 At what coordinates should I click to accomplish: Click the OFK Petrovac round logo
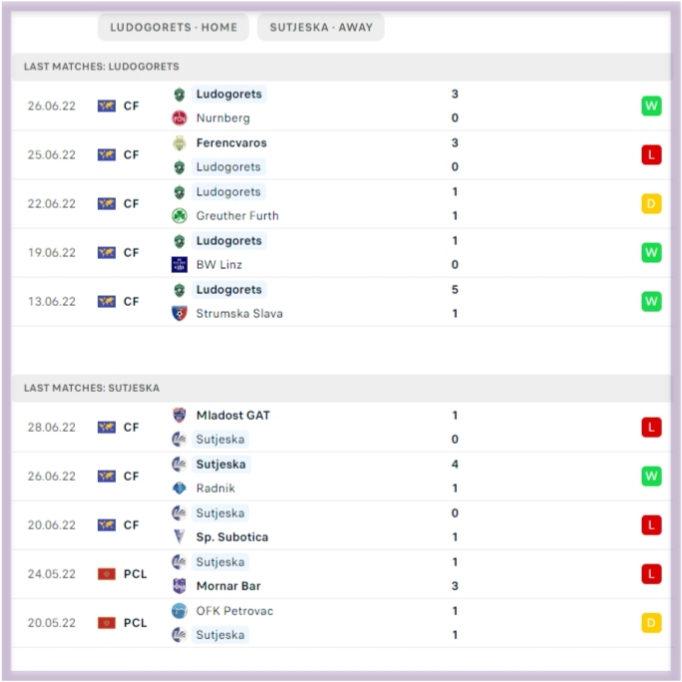pos(179,611)
